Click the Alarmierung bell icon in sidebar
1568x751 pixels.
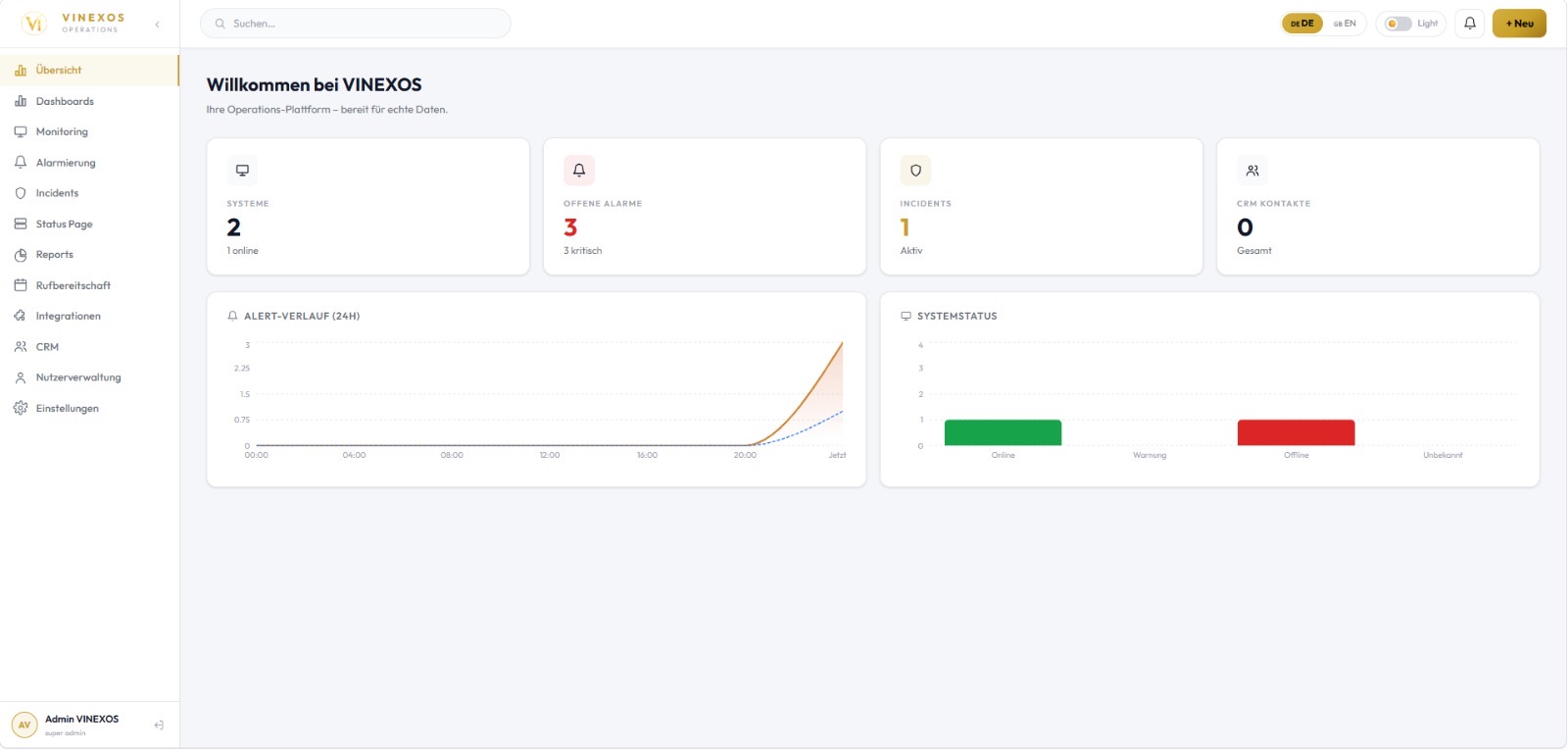tap(21, 163)
